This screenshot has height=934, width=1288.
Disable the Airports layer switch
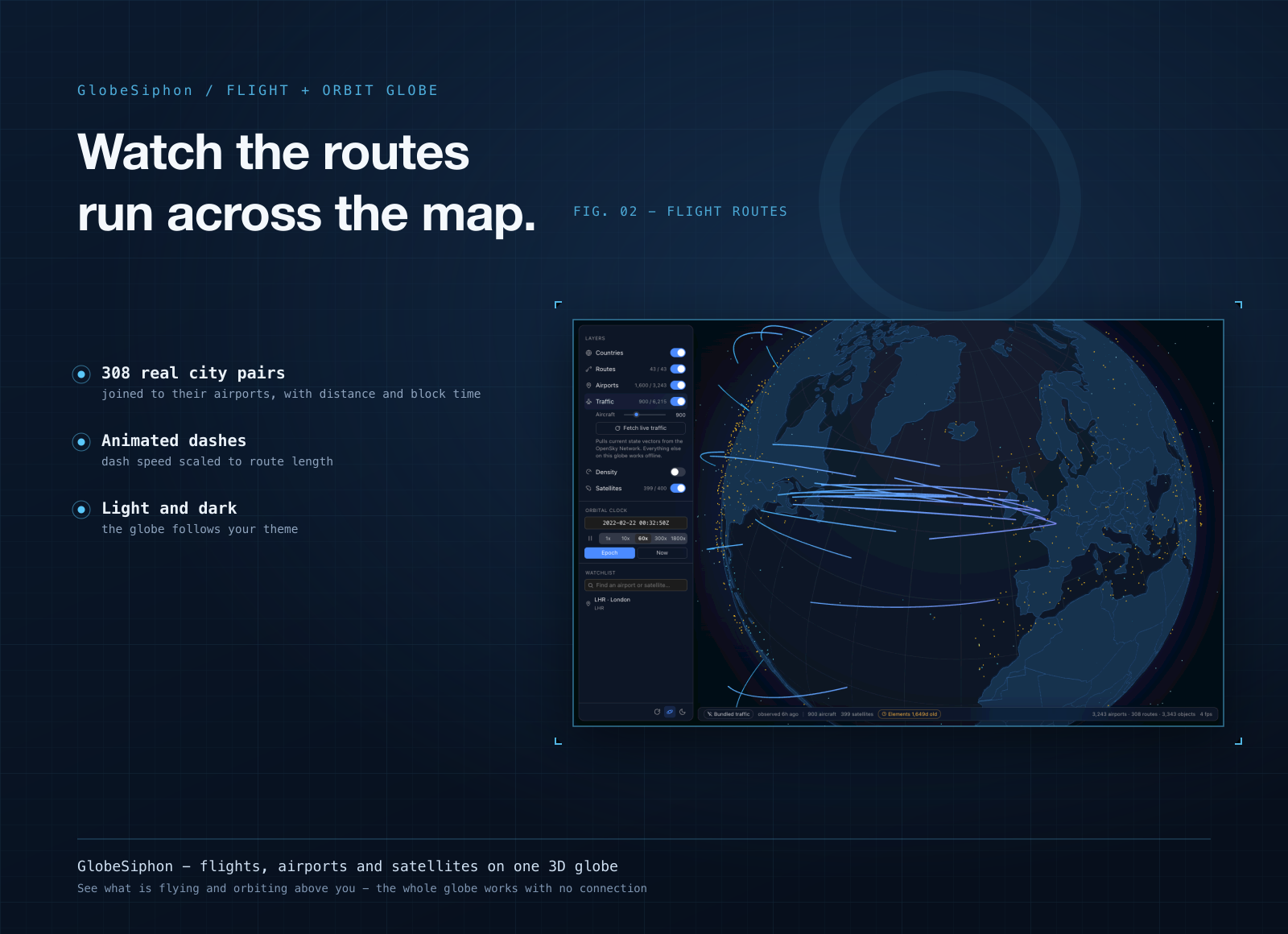point(678,385)
